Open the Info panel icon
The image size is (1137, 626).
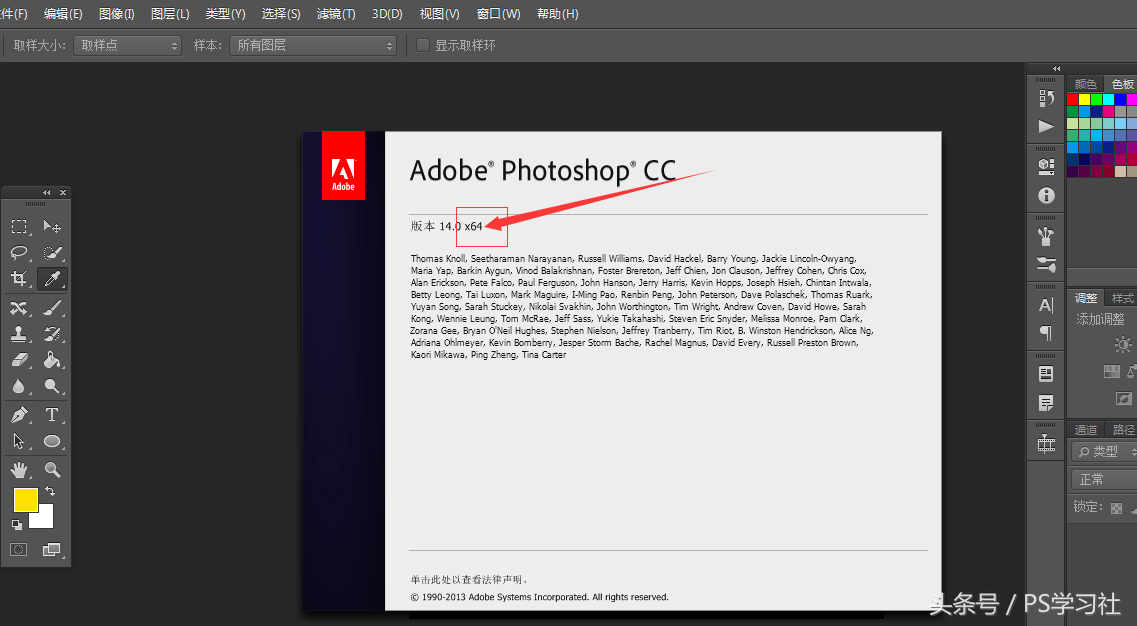pos(1046,195)
